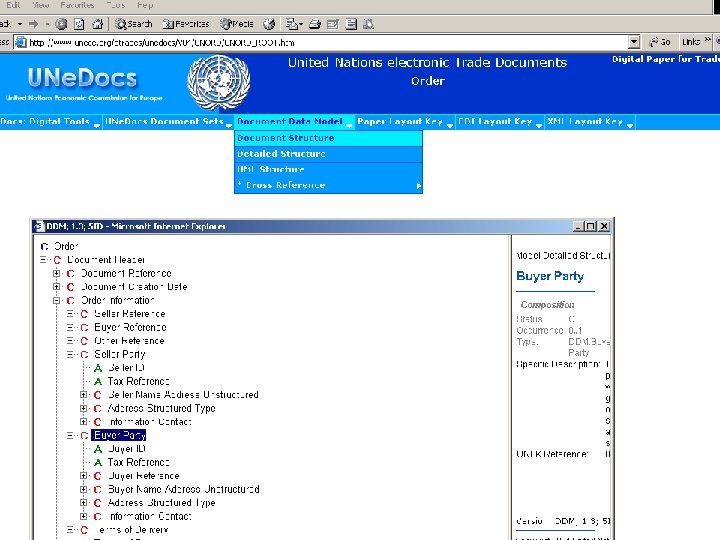Click the Occurrence value 0..1
The height and width of the screenshot is (540, 720).
tap(575, 331)
